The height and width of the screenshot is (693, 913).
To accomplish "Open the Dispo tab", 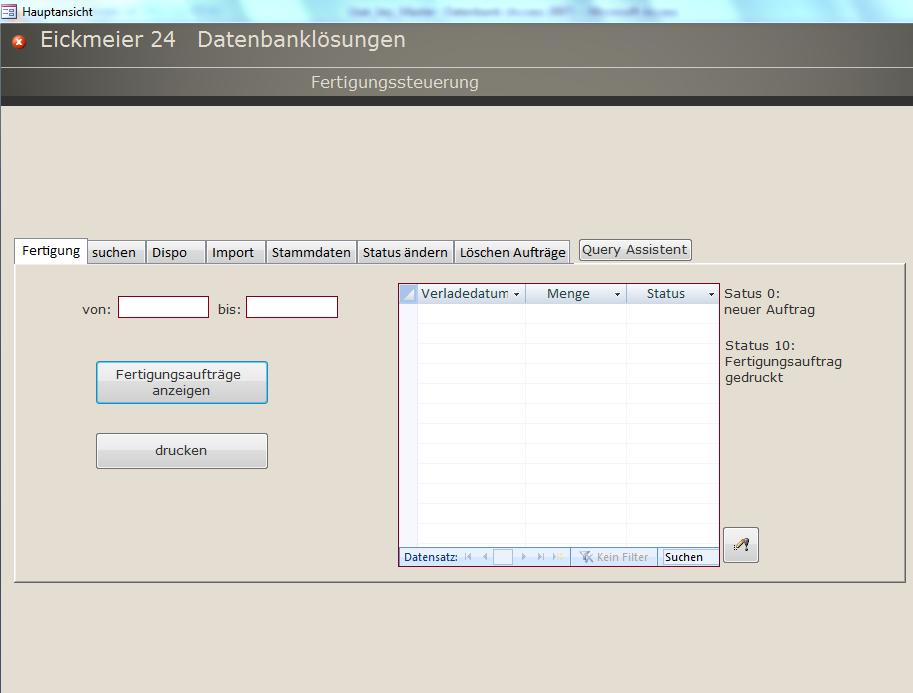I will pyautogui.click(x=175, y=252).
